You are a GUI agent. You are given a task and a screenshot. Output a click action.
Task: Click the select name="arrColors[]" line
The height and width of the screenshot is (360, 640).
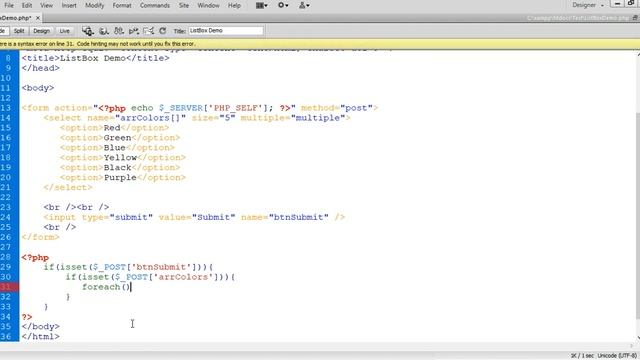point(197,118)
